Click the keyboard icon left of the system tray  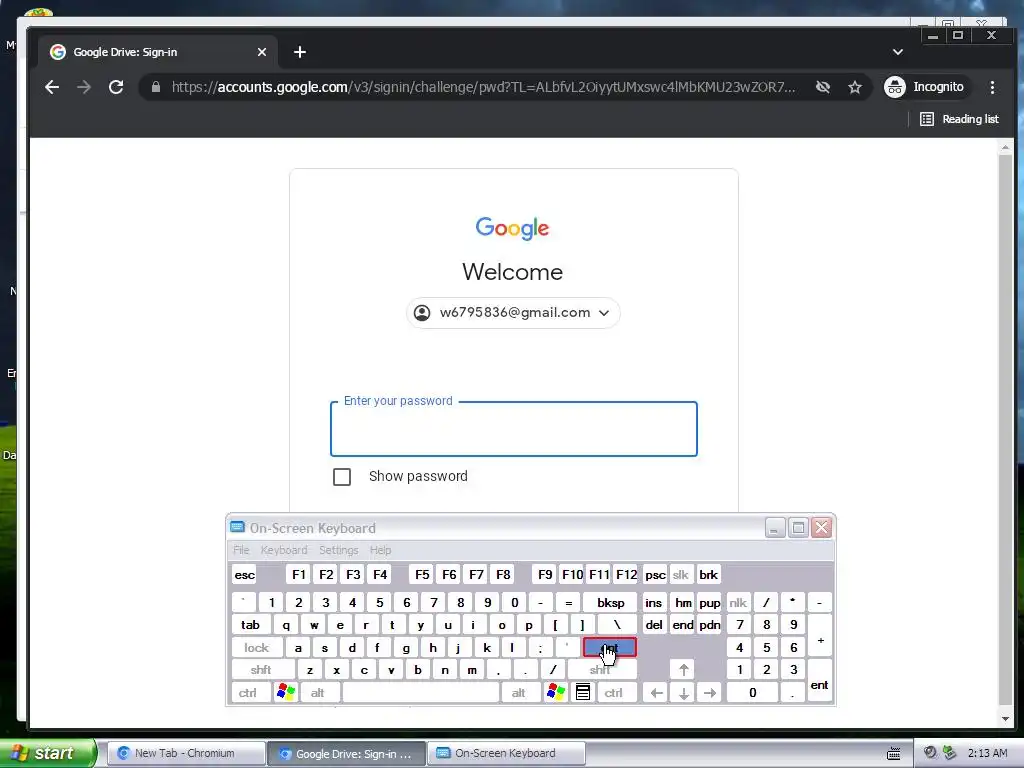pos(893,754)
